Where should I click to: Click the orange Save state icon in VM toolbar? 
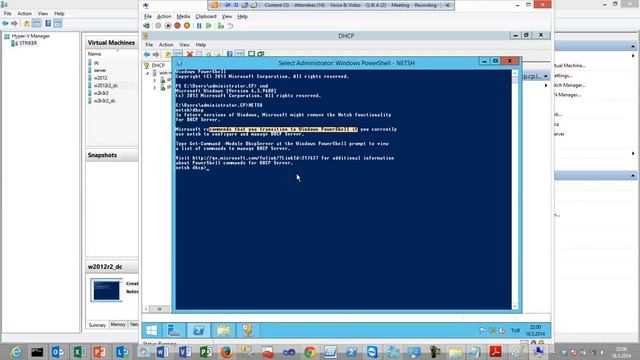tap(187, 26)
